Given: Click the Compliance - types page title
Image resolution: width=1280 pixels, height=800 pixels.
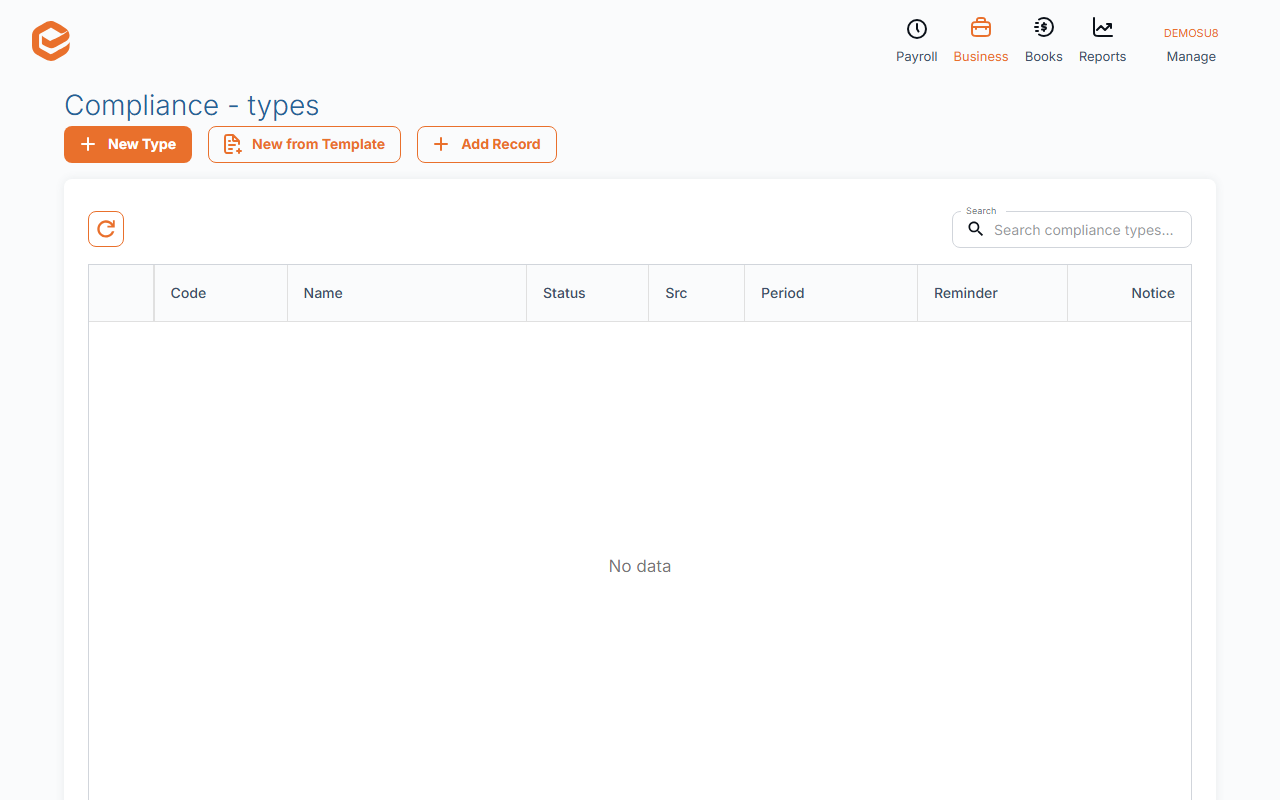Looking at the screenshot, I should coord(192,105).
